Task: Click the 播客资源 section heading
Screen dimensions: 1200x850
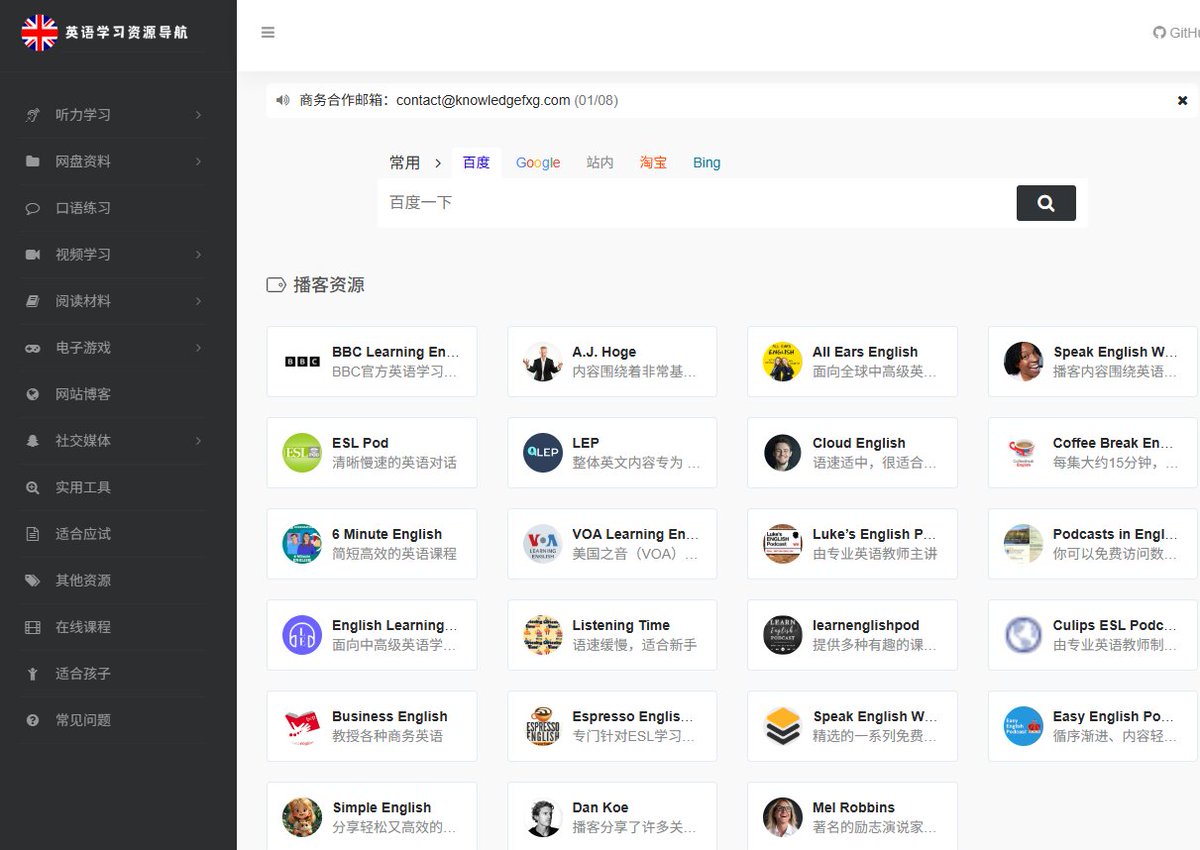Action: (328, 285)
